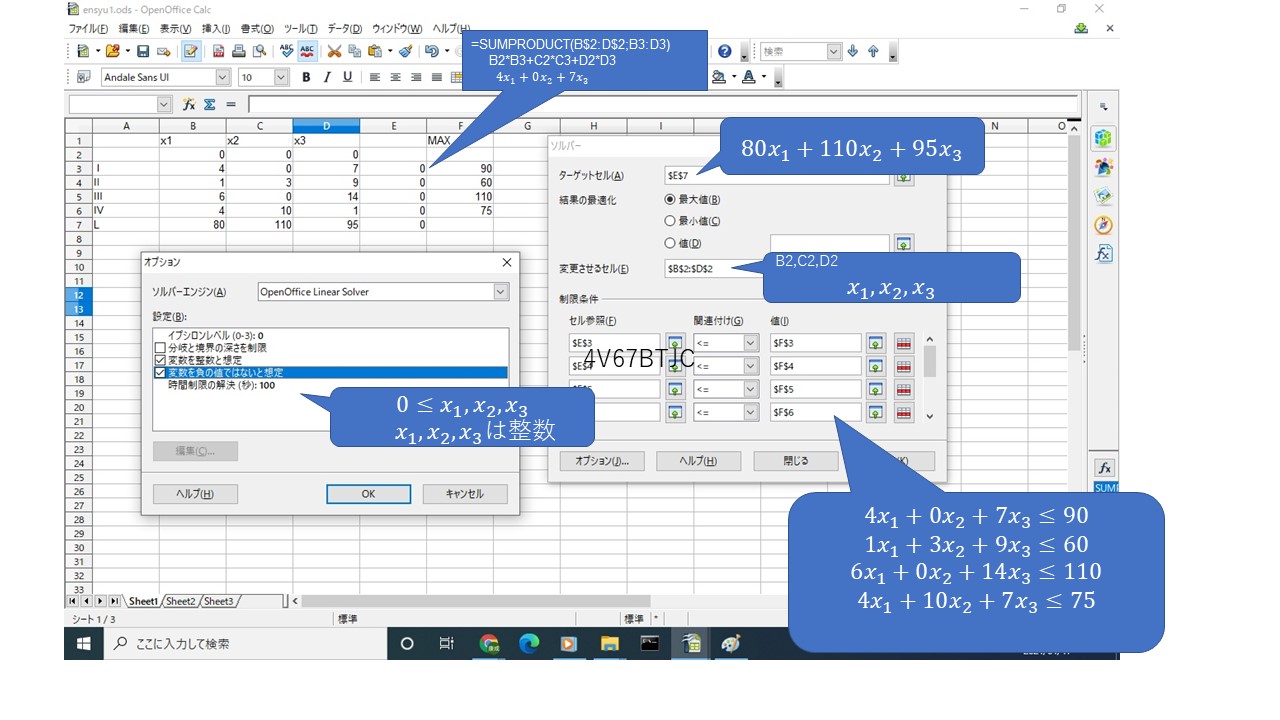Open the Function Wizard next to the formula bar
Viewport: 1280px width, 720px height.
coord(189,104)
